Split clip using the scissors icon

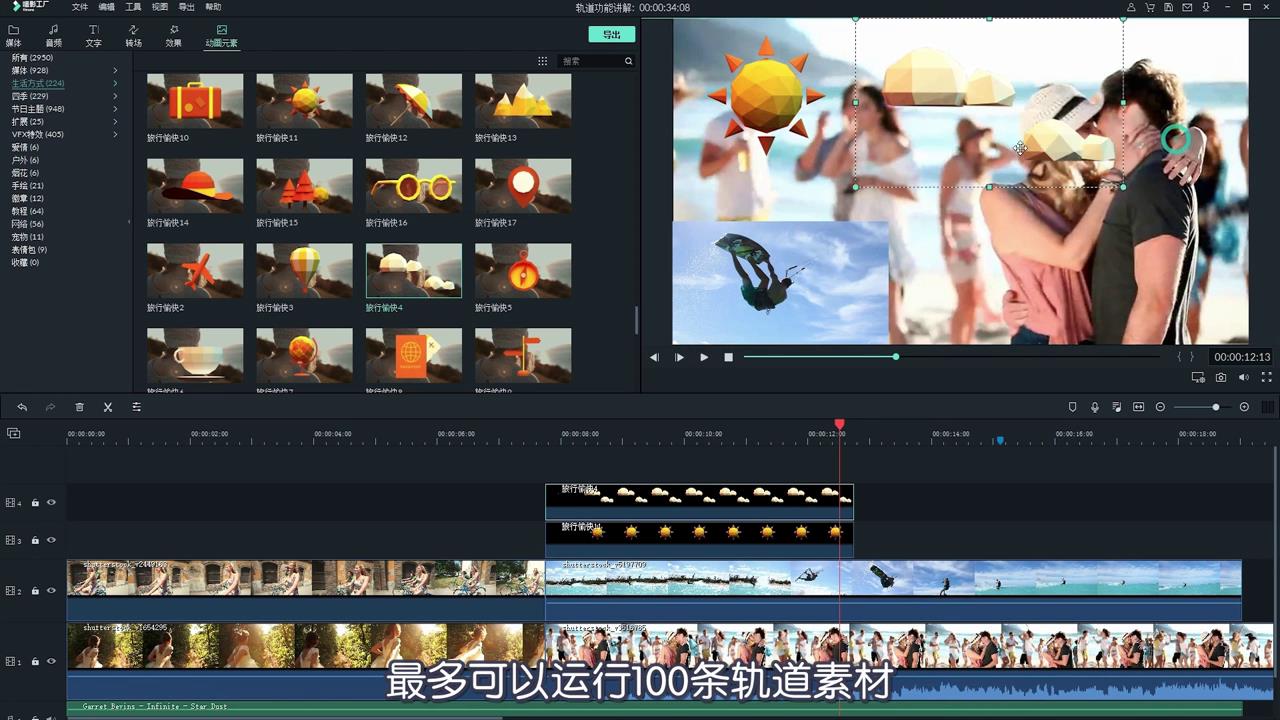click(x=108, y=407)
